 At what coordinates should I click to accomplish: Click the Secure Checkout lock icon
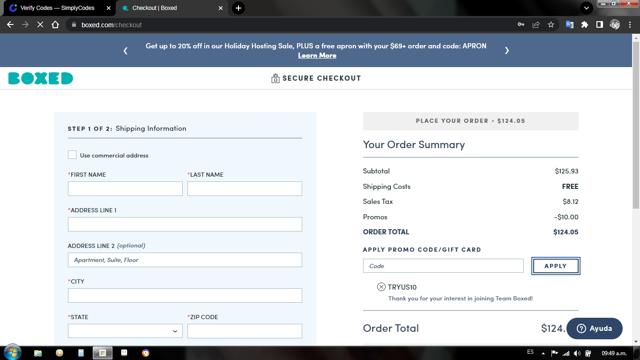point(275,78)
